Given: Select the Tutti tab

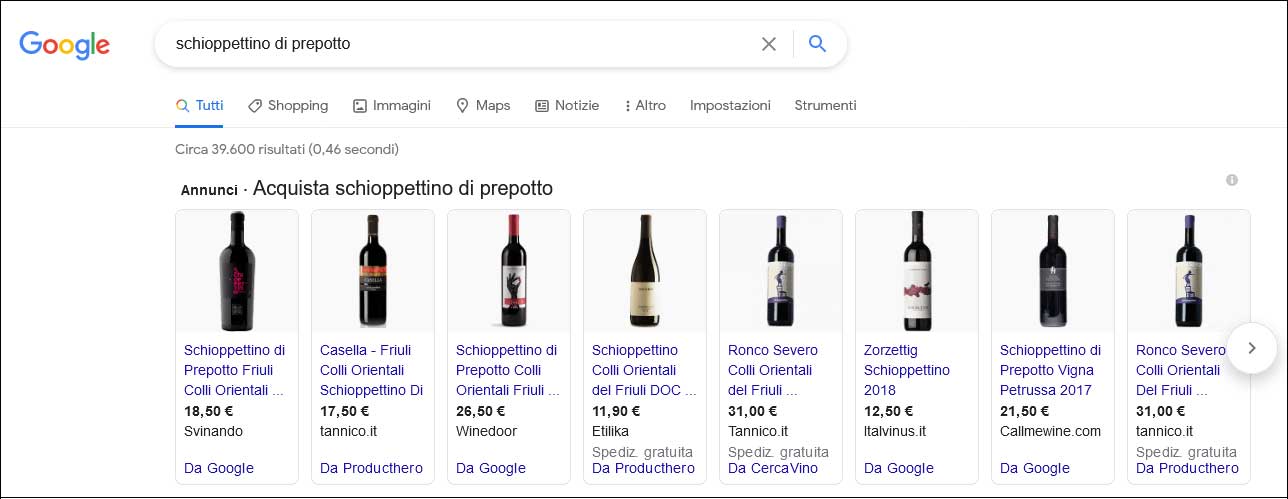Looking at the screenshot, I should (199, 105).
